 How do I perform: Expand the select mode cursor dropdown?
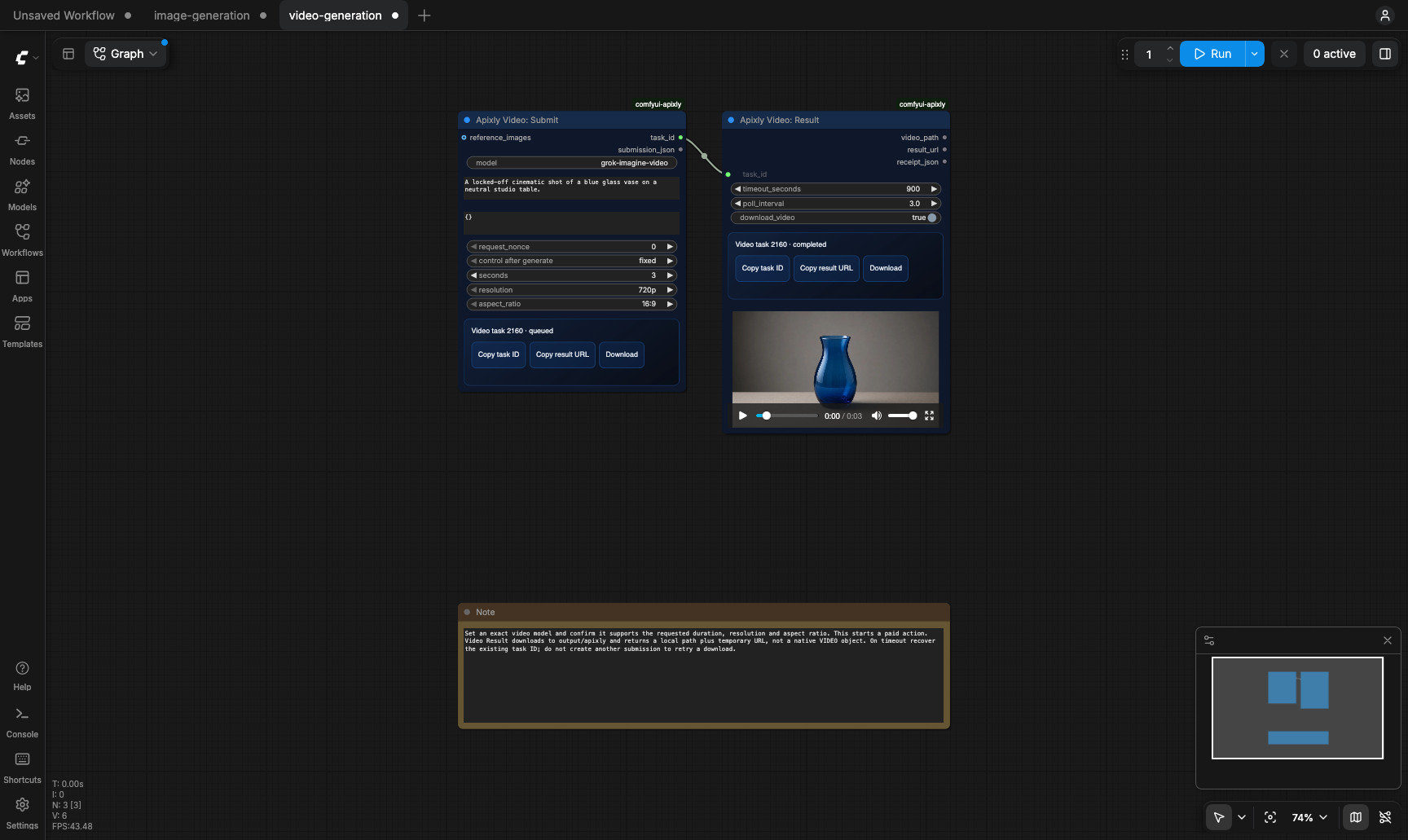click(1242, 817)
